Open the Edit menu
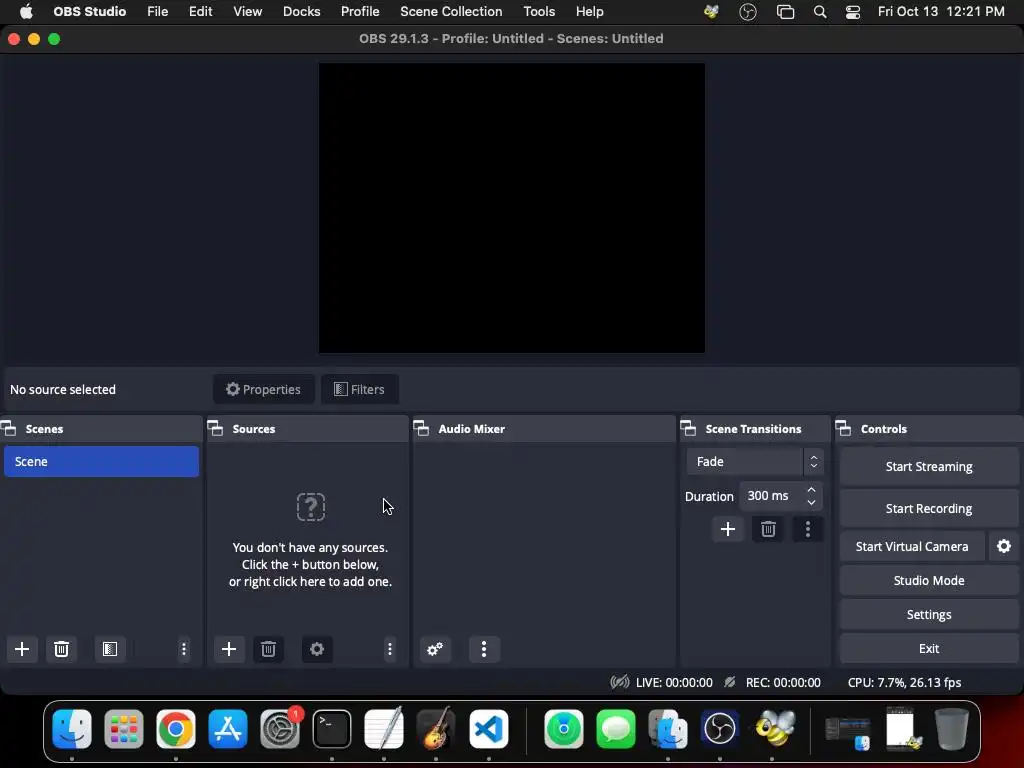The image size is (1024, 768). coord(200,12)
